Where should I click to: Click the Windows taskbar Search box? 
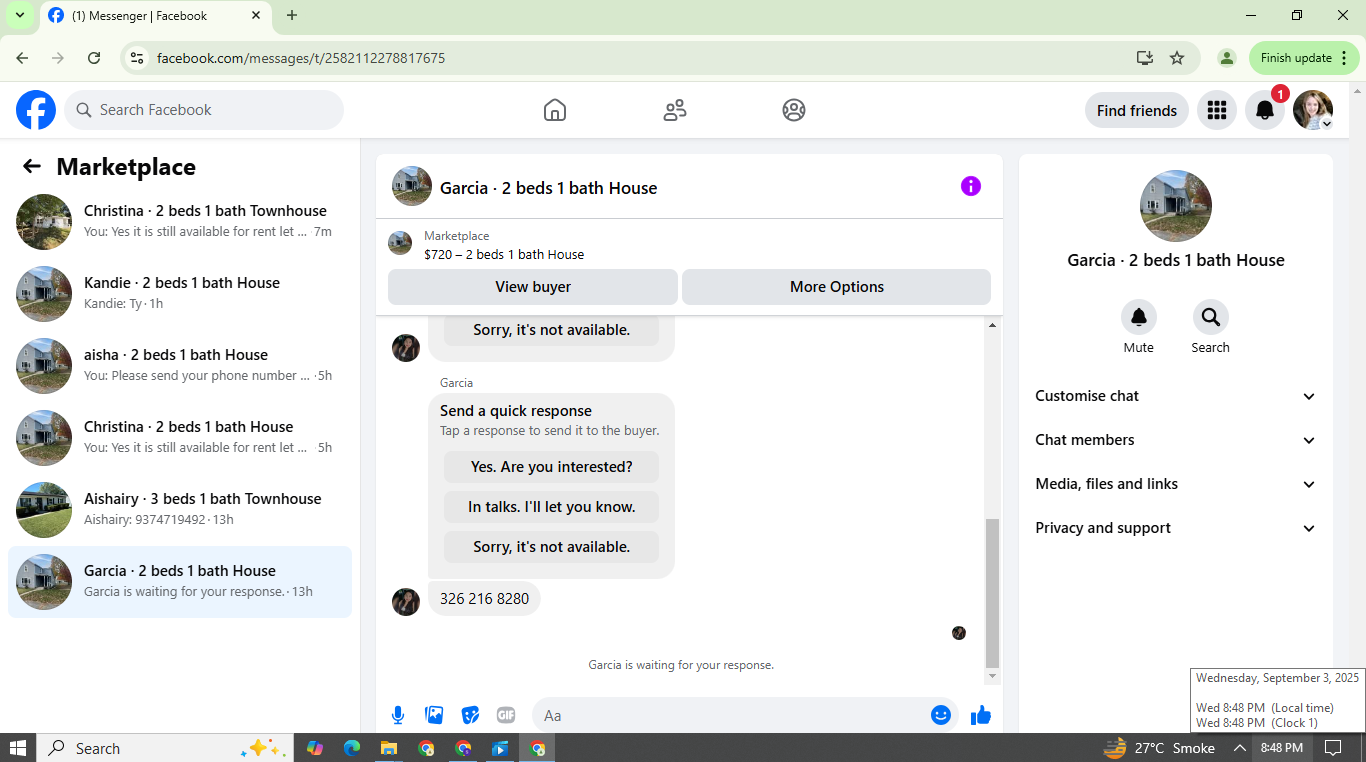tap(165, 748)
